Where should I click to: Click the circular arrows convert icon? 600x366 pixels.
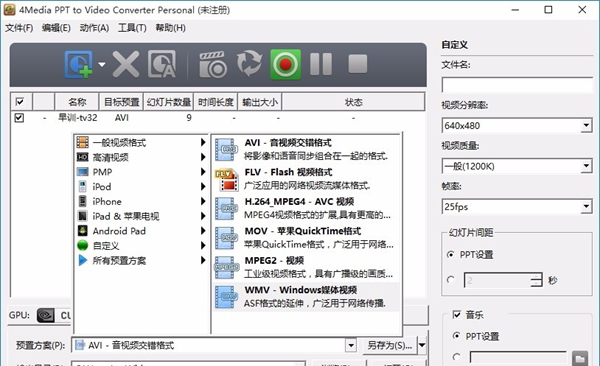[249, 63]
